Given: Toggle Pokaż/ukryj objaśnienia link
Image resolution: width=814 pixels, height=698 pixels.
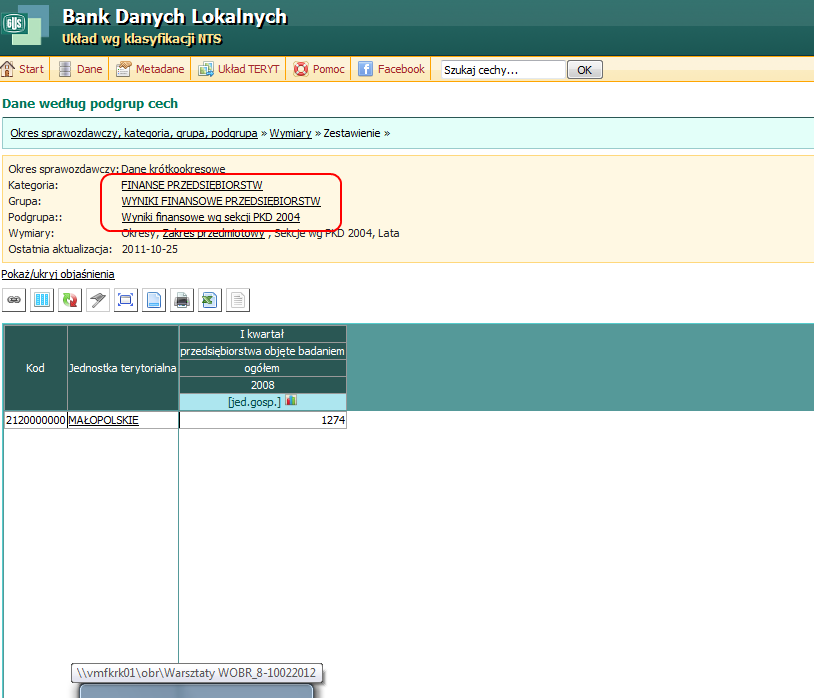Looking at the screenshot, I should pos(58,274).
